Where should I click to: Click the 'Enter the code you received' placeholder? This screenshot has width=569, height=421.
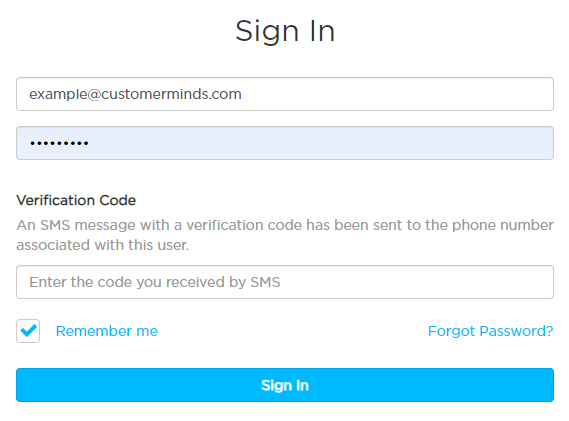[155, 282]
